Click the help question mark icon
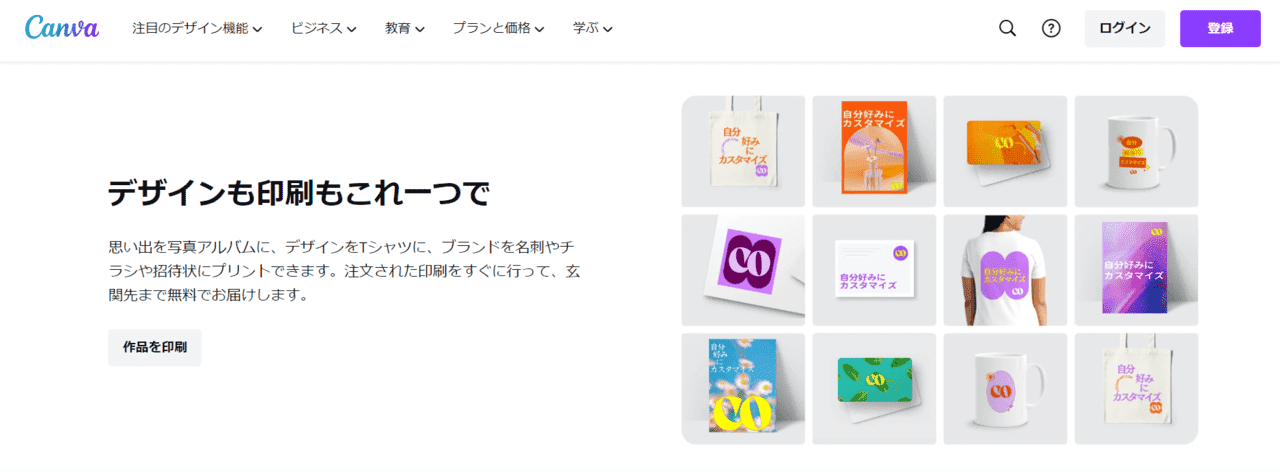 click(x=1051, y=28)
